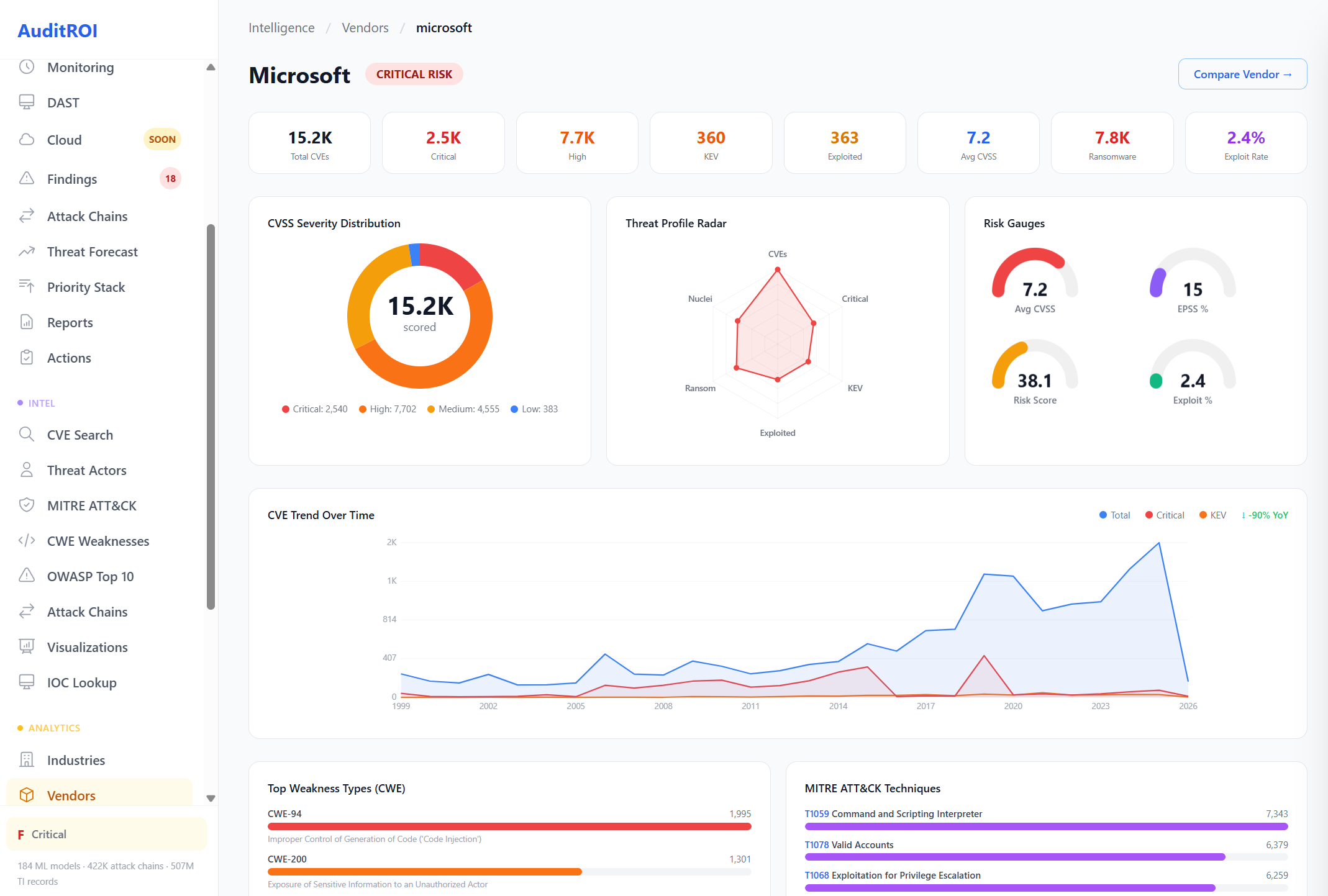Screen dimensions: 1328x896
Task: Open the Findings item showing 18 alerts
Action: click(x=72, y=179)
